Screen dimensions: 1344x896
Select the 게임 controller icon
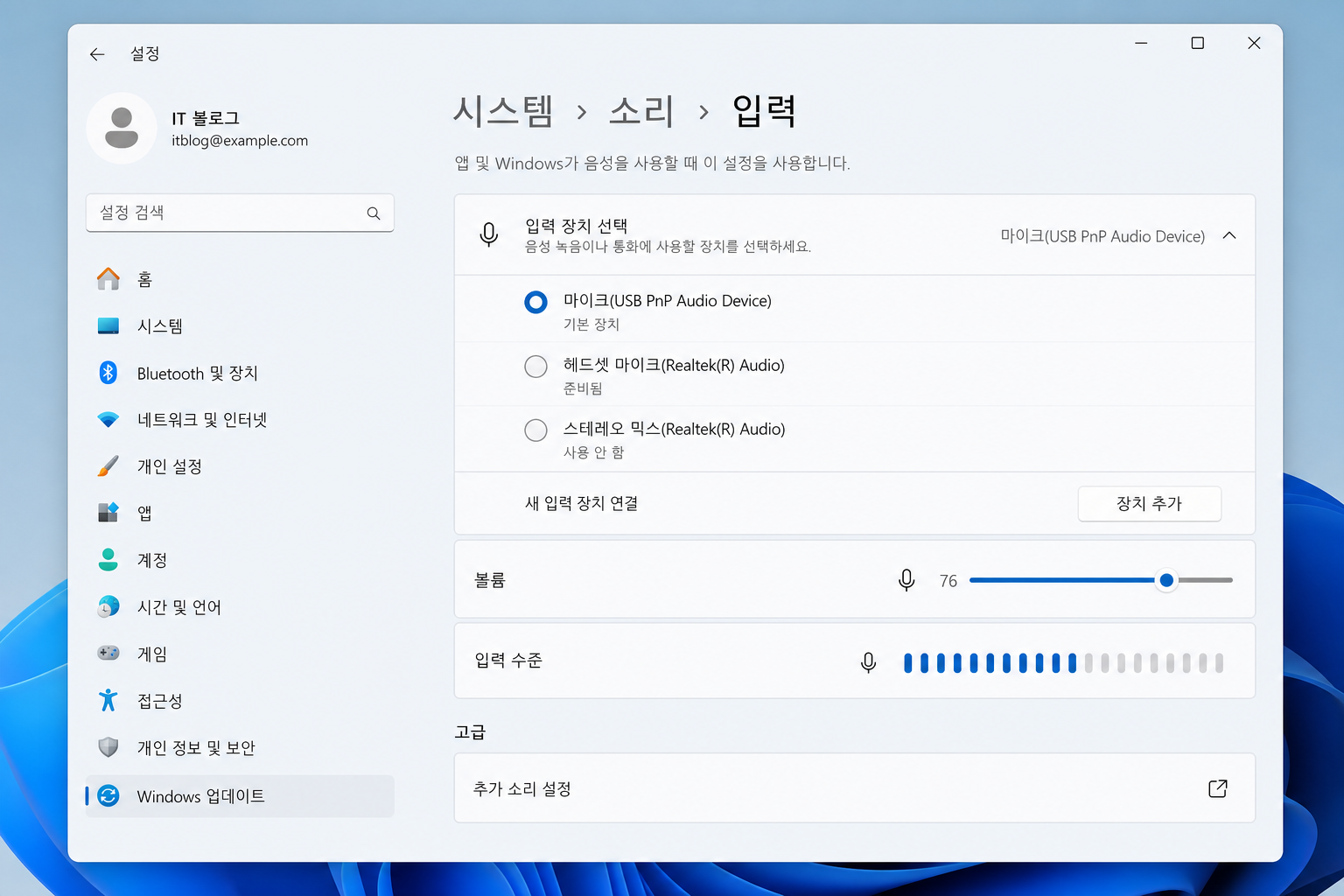coord(108,653)
